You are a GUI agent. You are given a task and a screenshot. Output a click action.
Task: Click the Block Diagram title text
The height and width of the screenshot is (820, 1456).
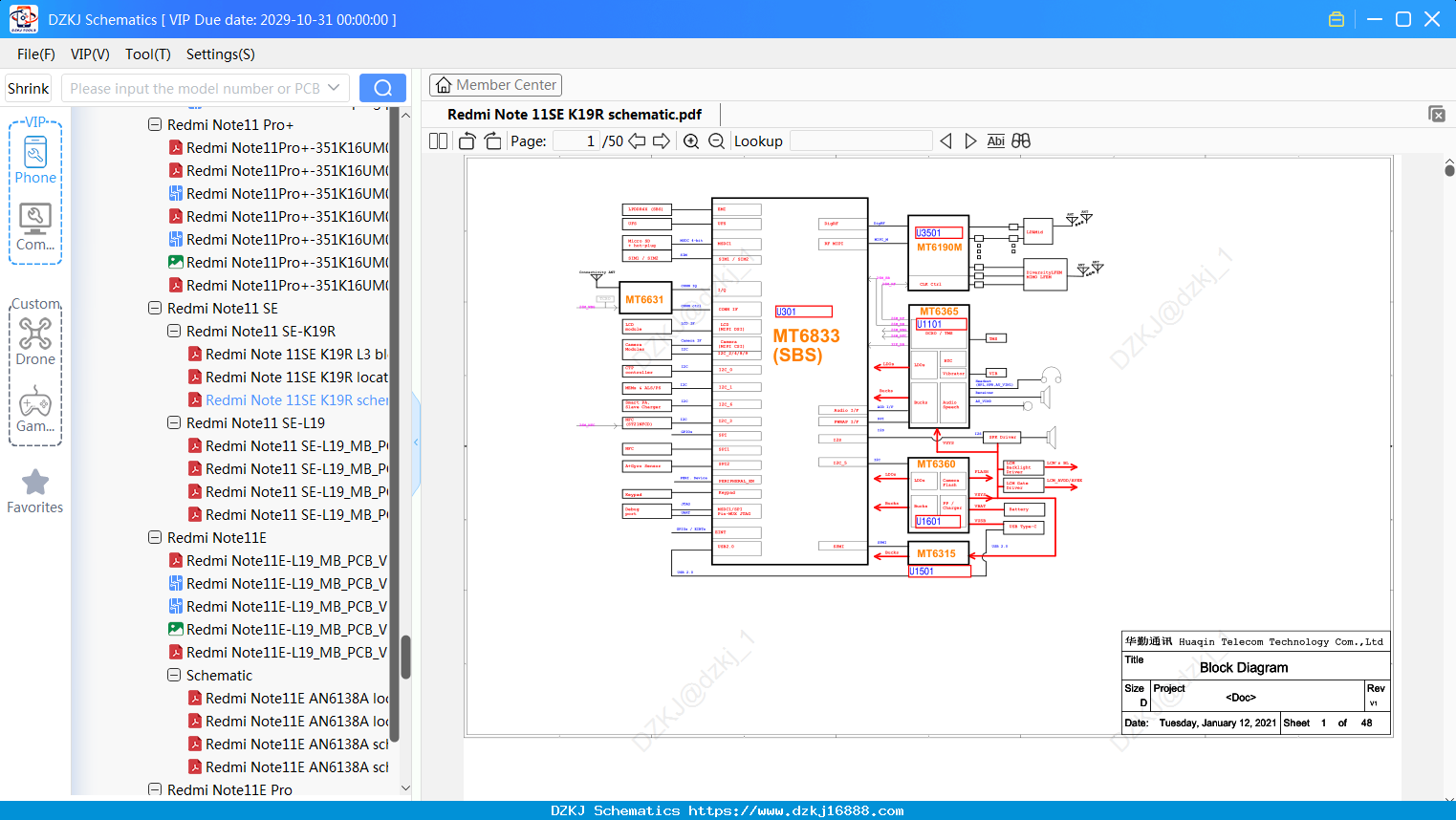[1244, 667]
